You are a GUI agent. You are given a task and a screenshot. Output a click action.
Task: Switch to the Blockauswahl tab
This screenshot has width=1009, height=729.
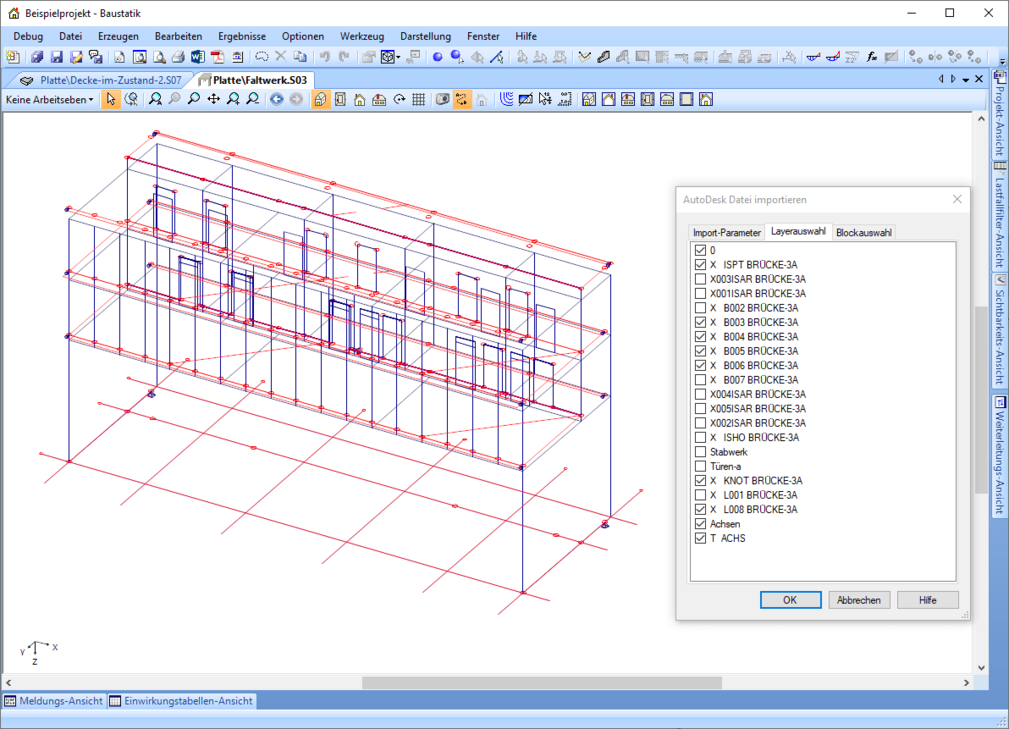863,232
